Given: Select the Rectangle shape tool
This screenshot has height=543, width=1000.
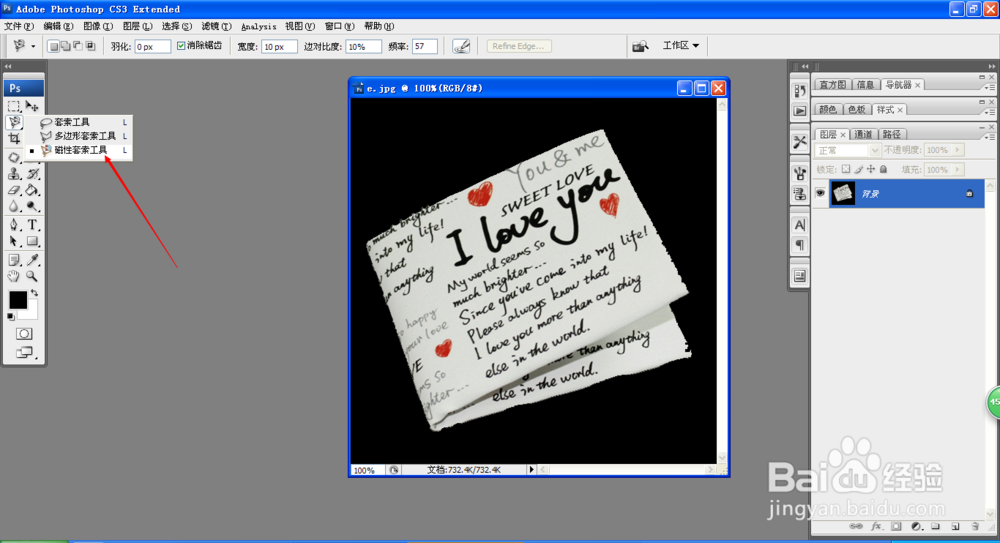Looking at the screenshot, I should tap(32, 241).
